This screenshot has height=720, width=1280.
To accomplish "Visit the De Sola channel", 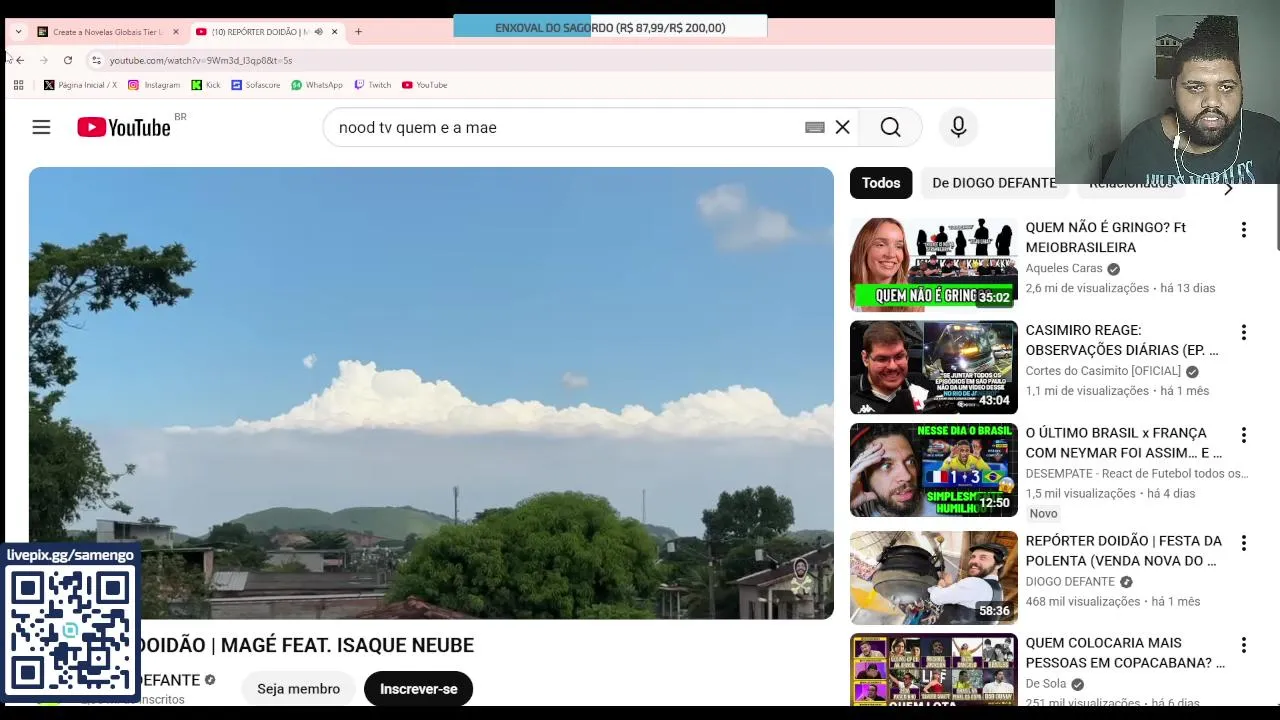I will coord(1046,684).
